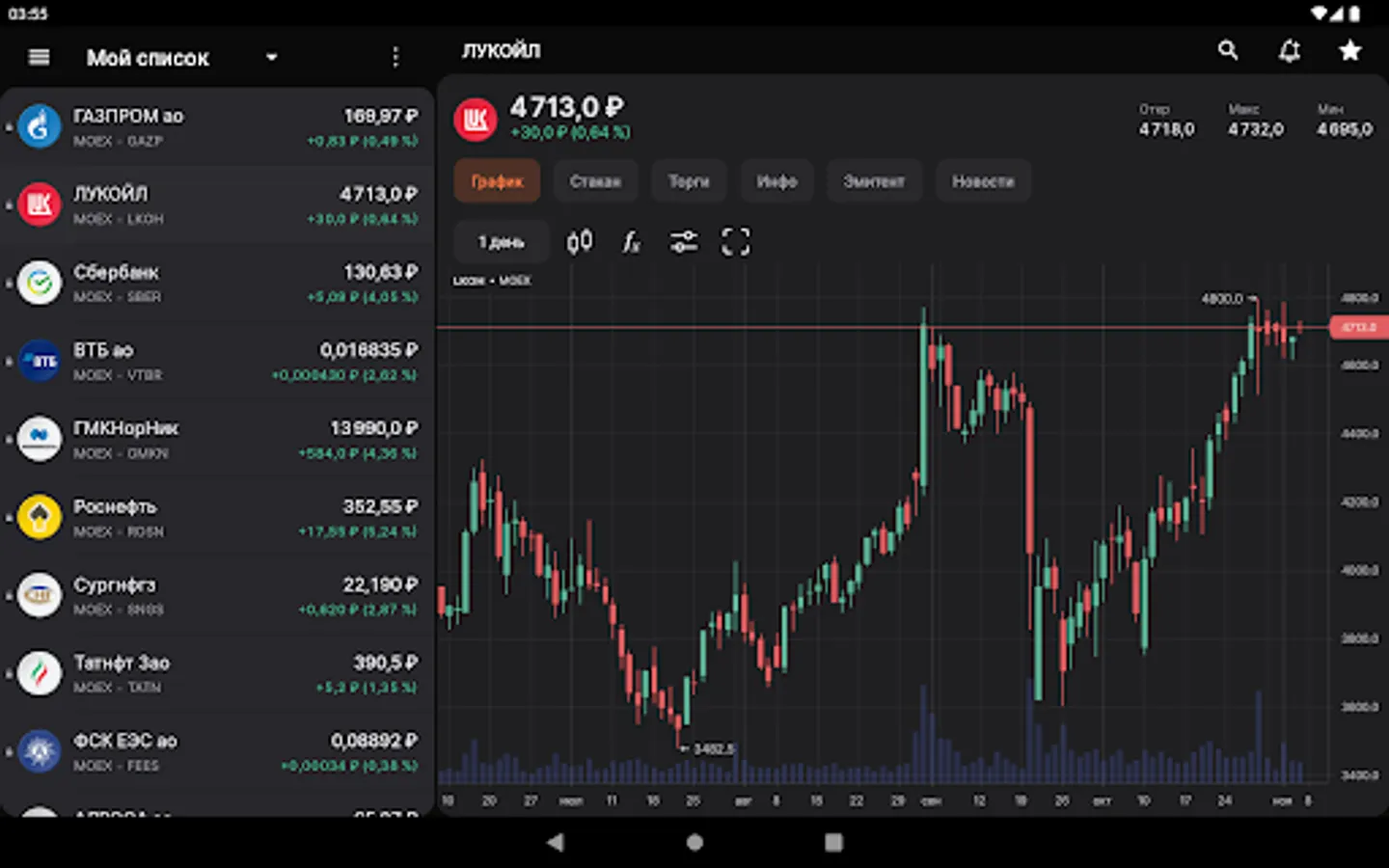Screen dimensions: 1389x868
Task: Click ГМКНорНик price 13990,0 ₽
Action: (x=374, y=428)
